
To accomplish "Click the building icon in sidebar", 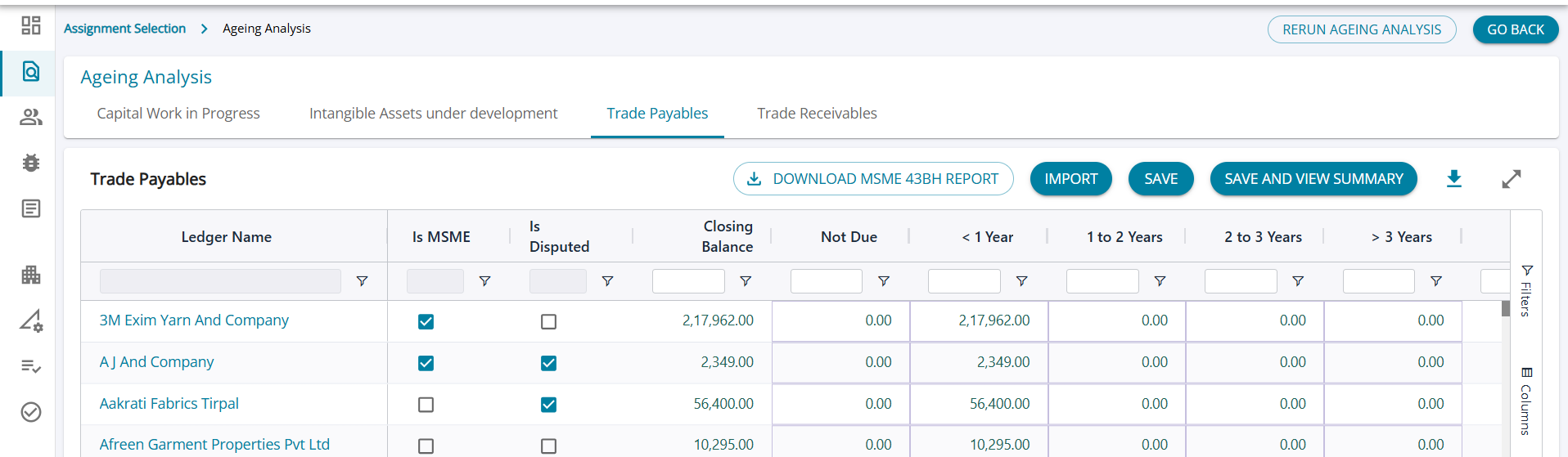I will [31, 275].
